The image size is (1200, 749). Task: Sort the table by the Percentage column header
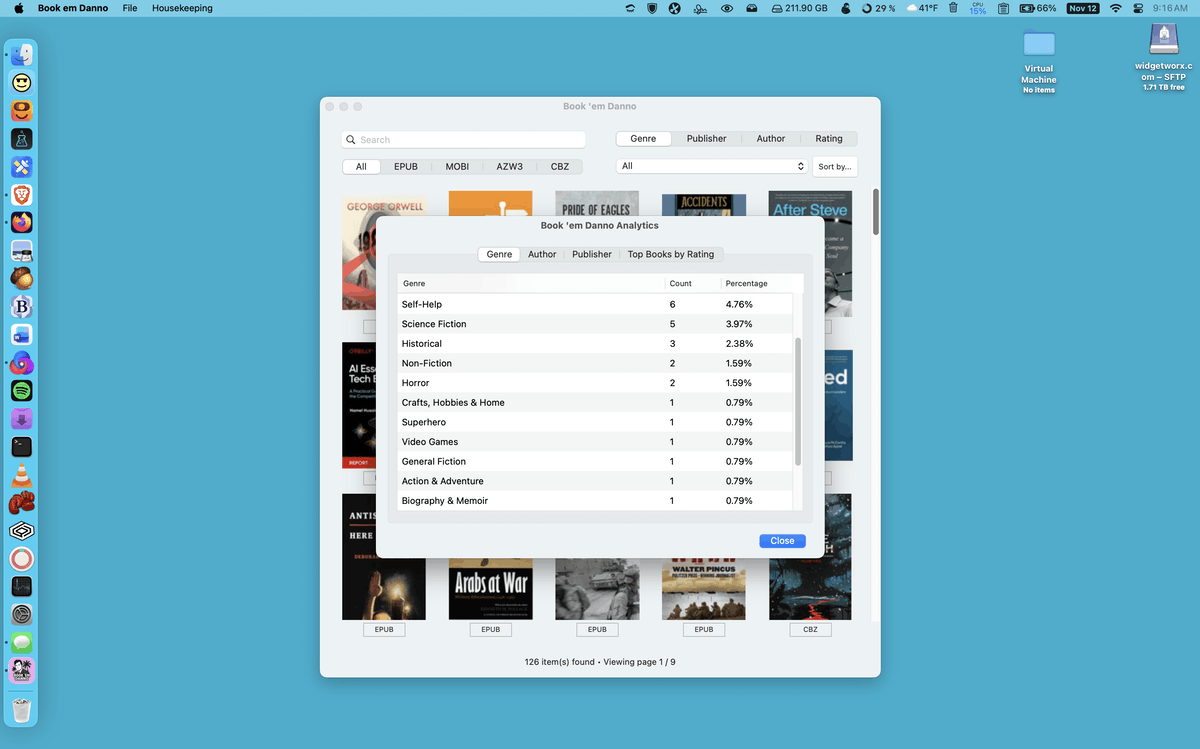point(746,284)
